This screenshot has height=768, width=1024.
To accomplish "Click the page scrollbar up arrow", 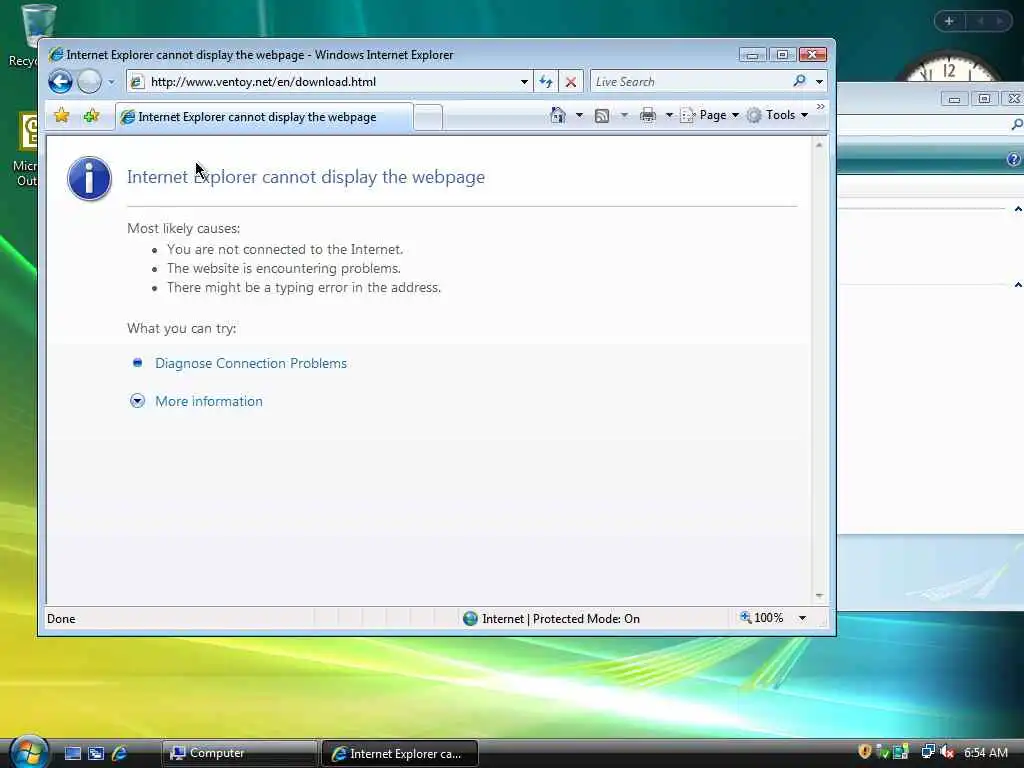I will click(x=819, y=145).
